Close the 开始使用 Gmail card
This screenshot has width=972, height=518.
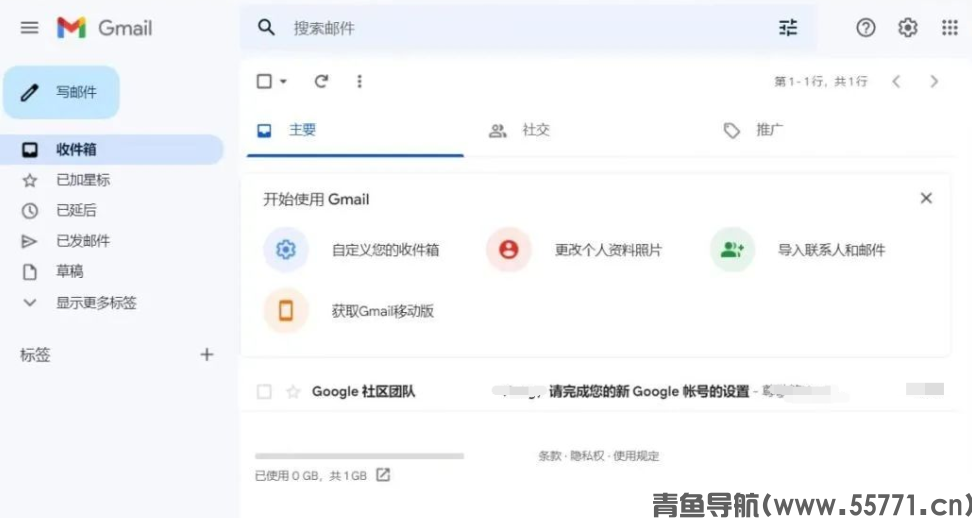[x=926, y=198]
